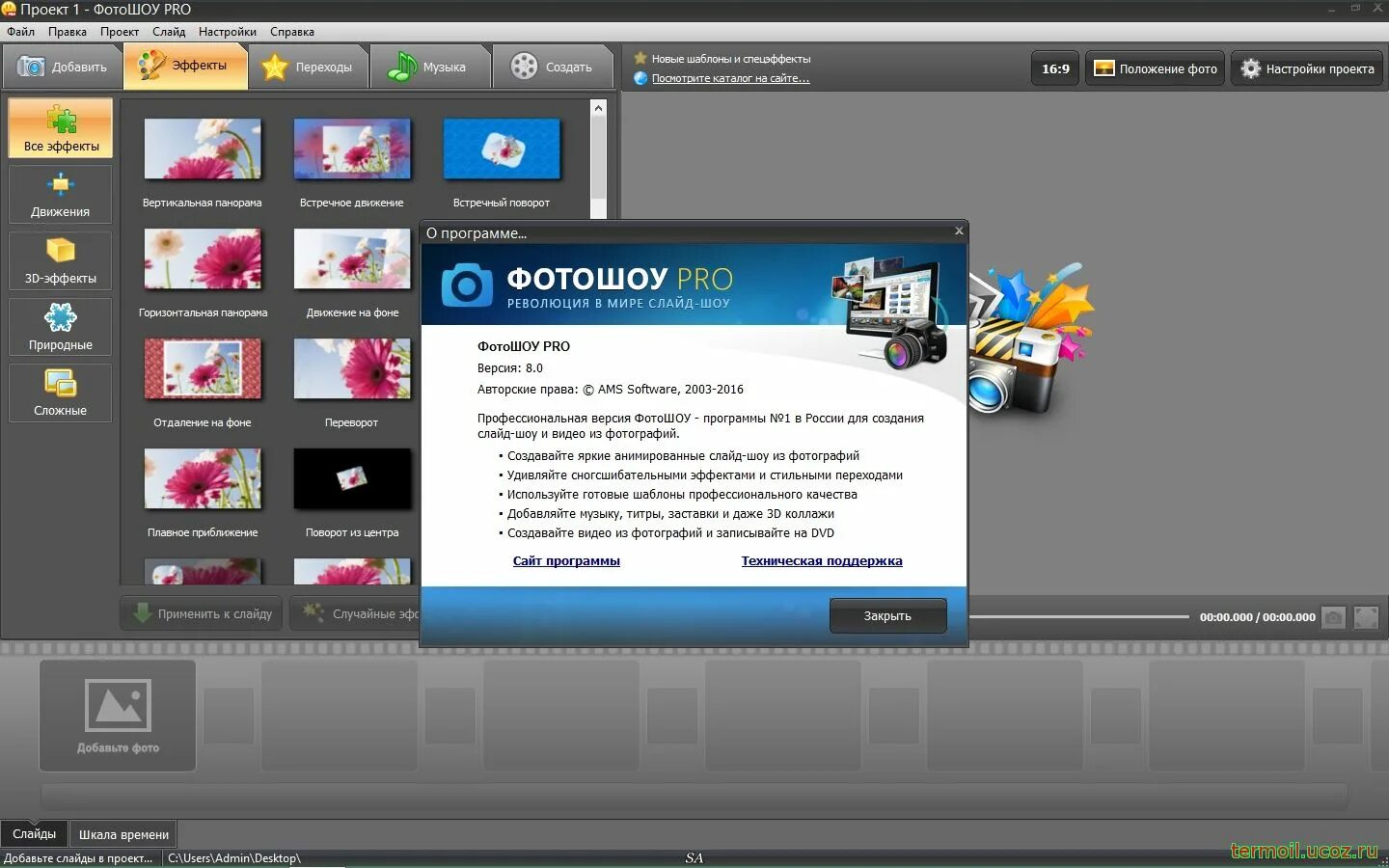Click the fullscreen preview icon
1389x868 pixels.
pos(1367,617)
